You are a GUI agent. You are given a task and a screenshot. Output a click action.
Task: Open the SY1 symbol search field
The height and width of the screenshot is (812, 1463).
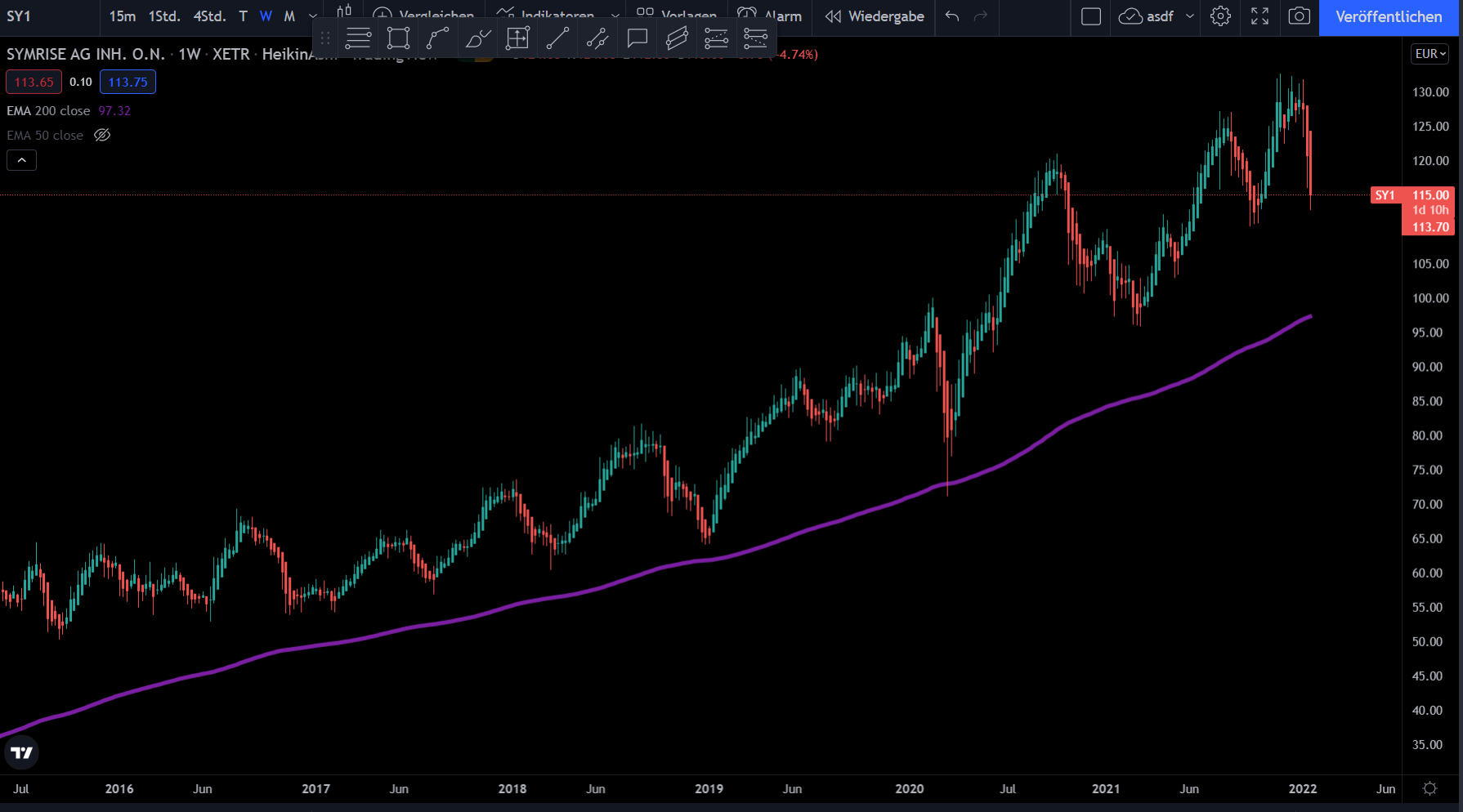tap(49, 16)
